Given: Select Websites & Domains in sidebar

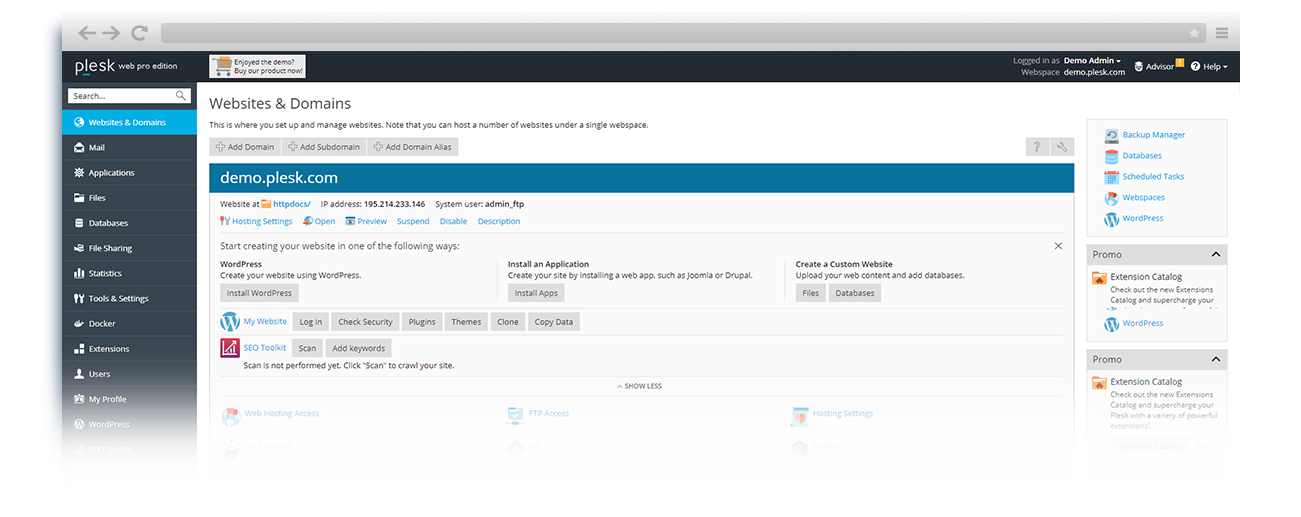Looking at the screenshot, I should [129, 122].
